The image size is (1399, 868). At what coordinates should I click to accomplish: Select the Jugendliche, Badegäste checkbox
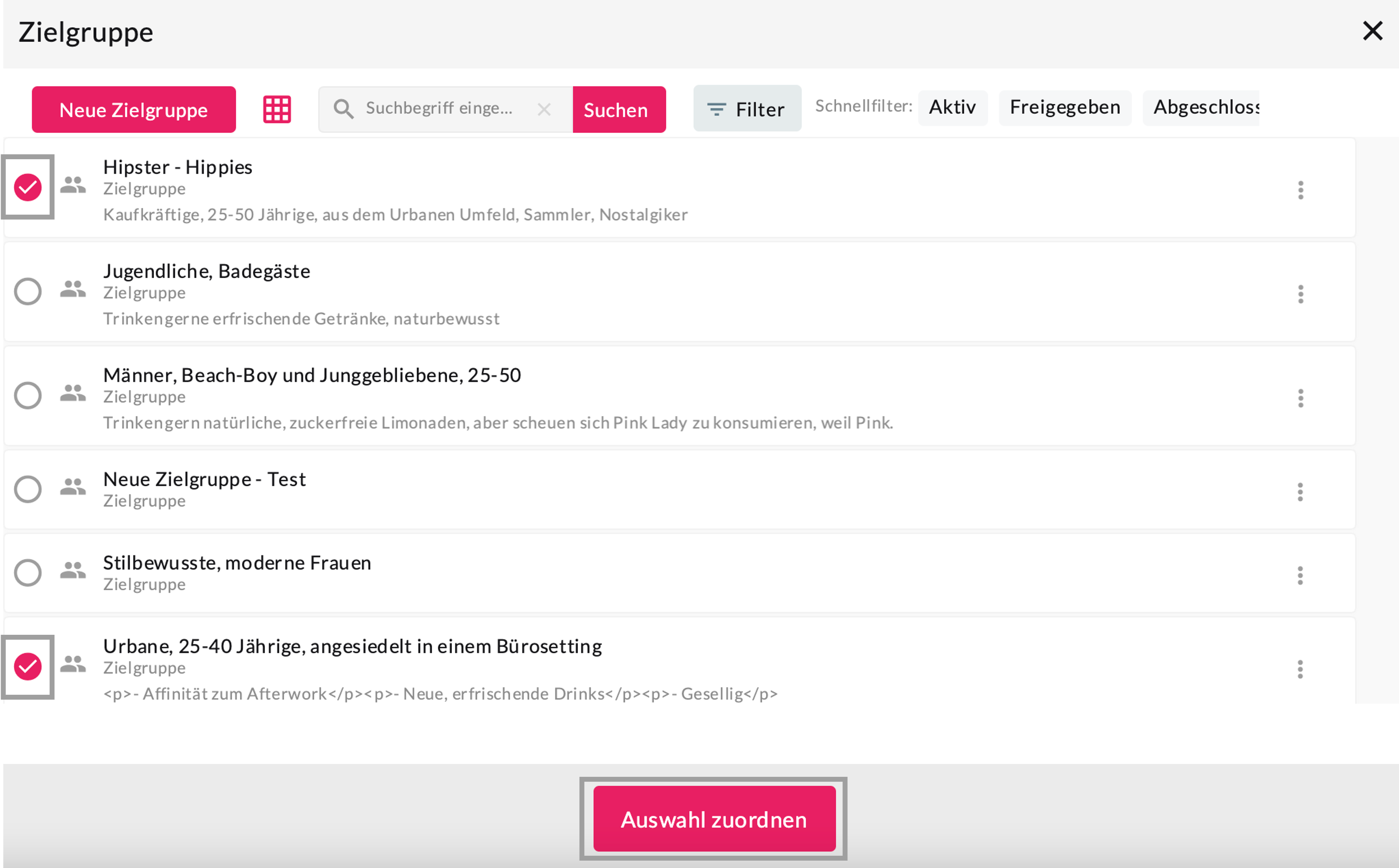(x=28, y=291)
